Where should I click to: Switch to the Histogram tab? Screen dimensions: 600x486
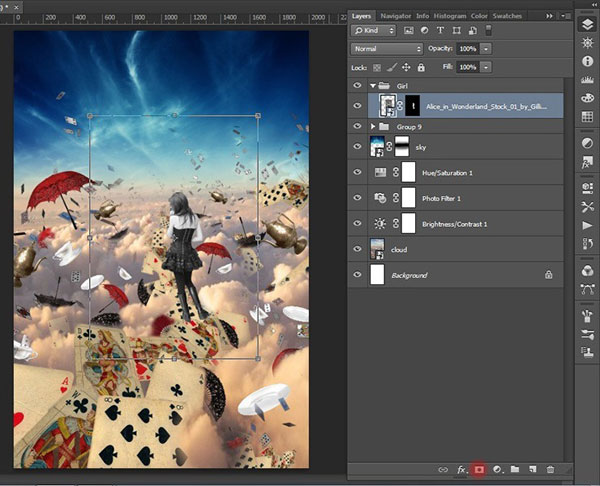coord(450,16)
